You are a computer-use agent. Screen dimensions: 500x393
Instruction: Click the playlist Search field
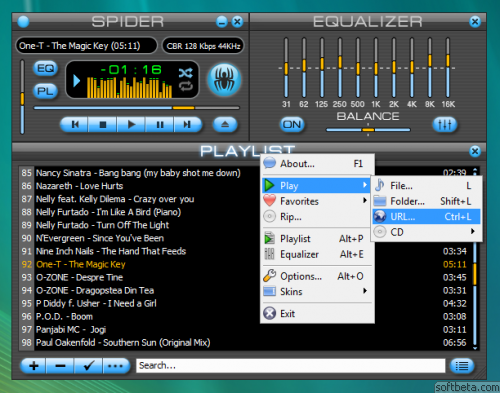[290, 366]
